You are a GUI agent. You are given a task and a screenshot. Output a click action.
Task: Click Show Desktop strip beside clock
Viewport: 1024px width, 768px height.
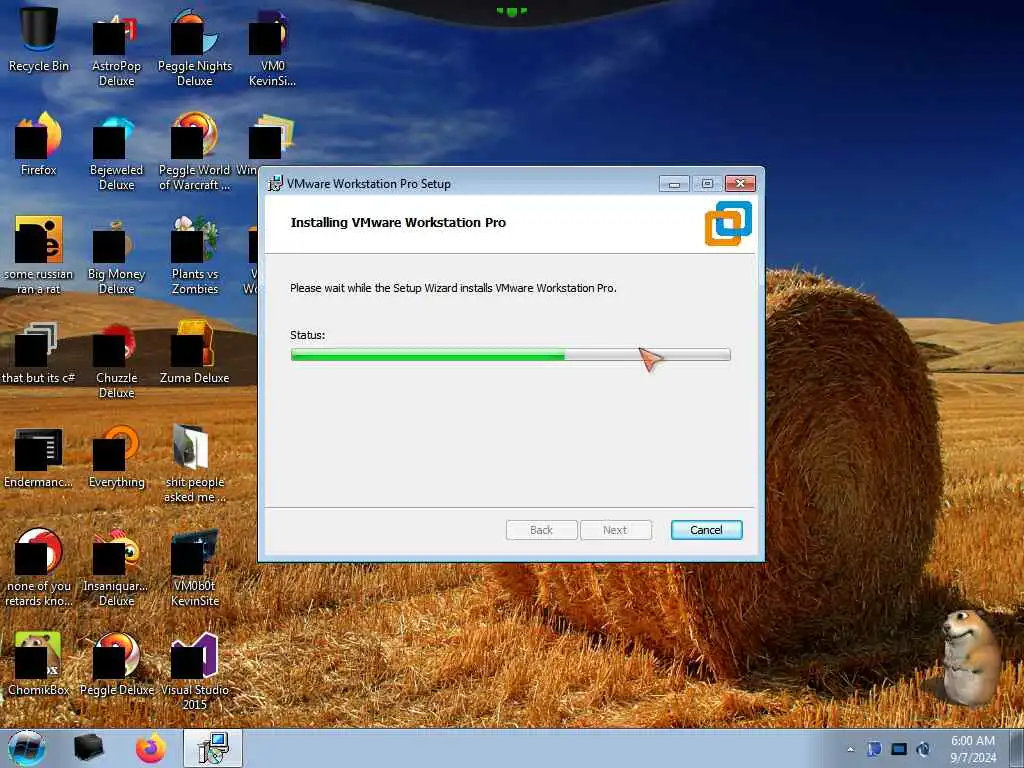(x=1019, y=748)
